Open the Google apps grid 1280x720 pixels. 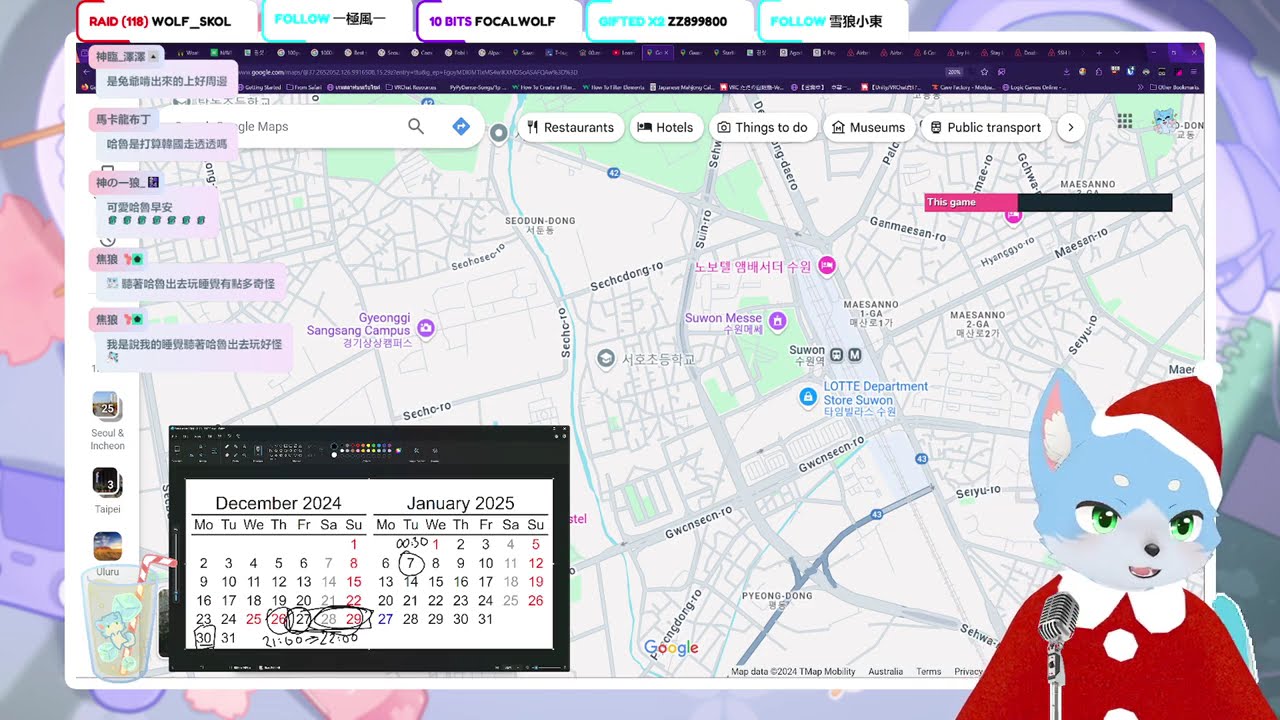(x=1125, y=121)
